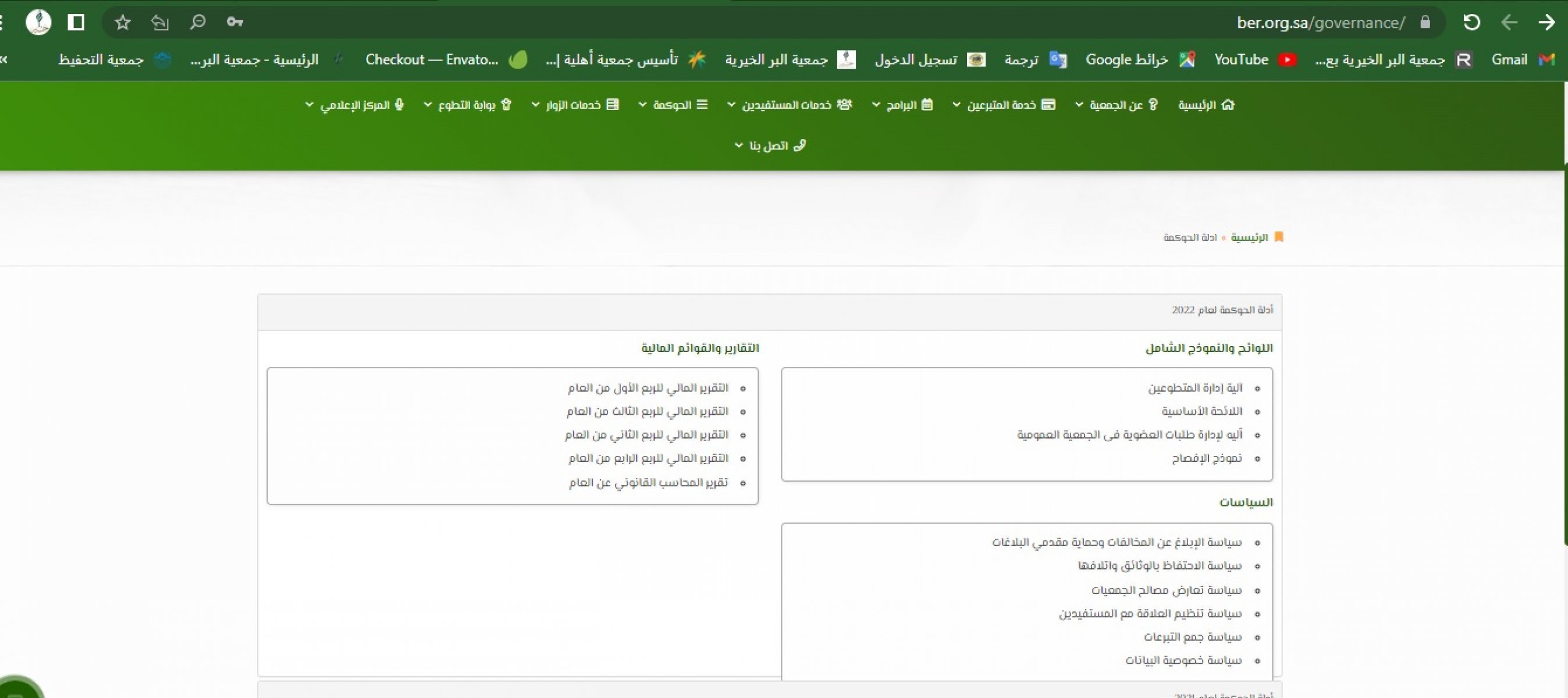Open the browser profile avatar icon
1568x698 pixels.
tap(38, 23)
